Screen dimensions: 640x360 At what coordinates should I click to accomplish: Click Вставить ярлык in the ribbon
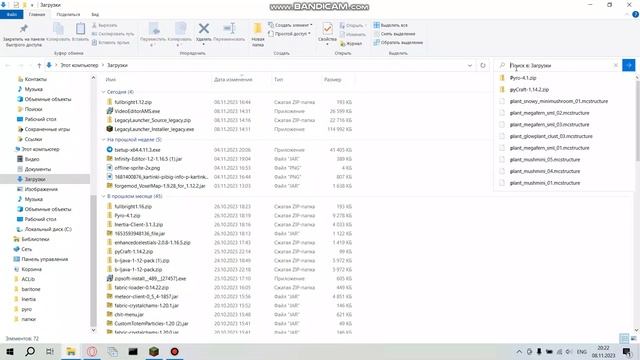coord(111,42)
